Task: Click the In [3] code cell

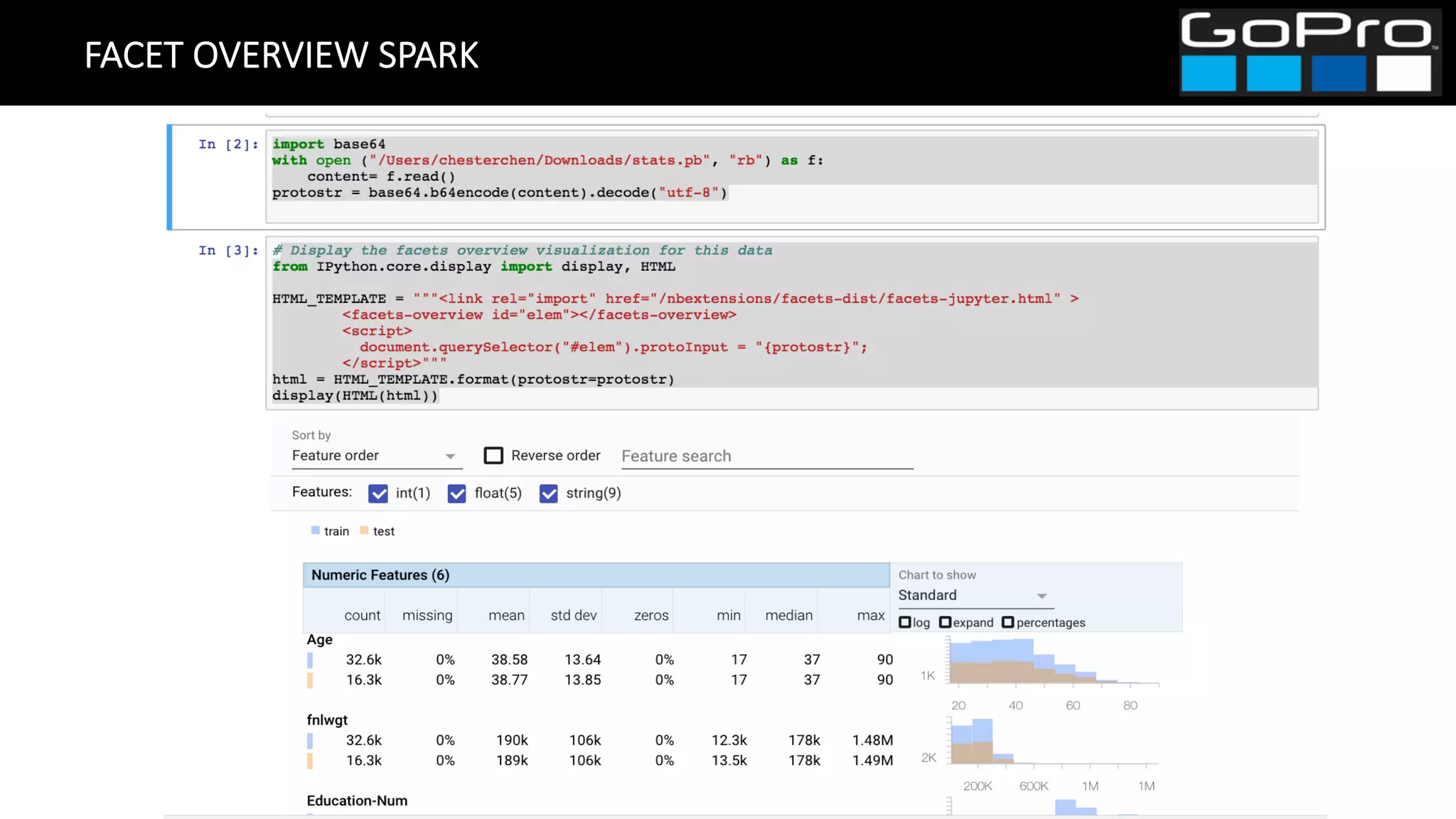Action: pyautogui.click(x=792, y=323)
